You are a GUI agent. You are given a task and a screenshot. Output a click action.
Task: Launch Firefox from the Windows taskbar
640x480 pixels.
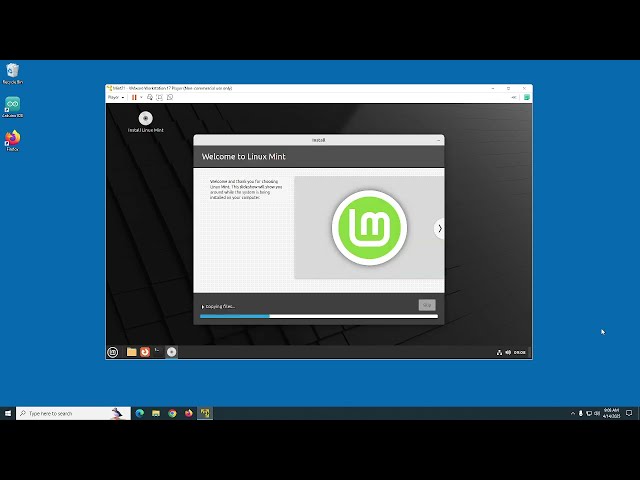[x=189, y=413]
